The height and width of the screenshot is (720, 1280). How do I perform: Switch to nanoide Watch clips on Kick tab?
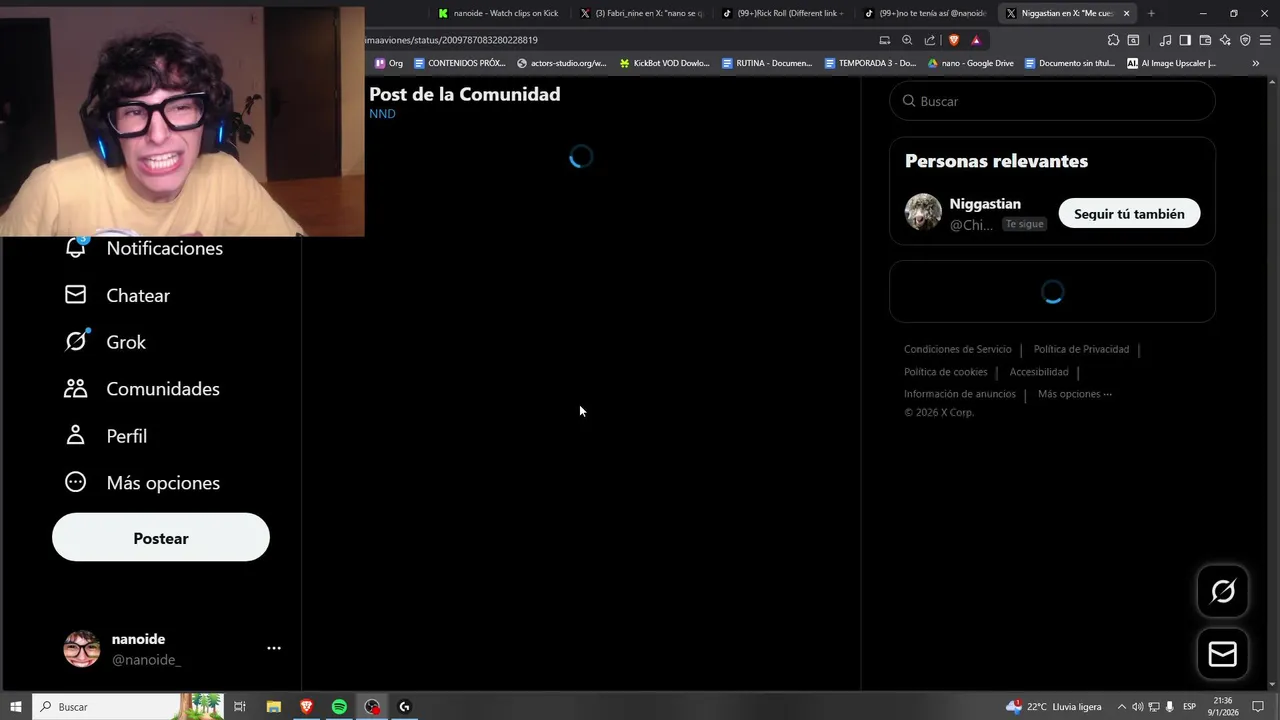tap(498, 13)
